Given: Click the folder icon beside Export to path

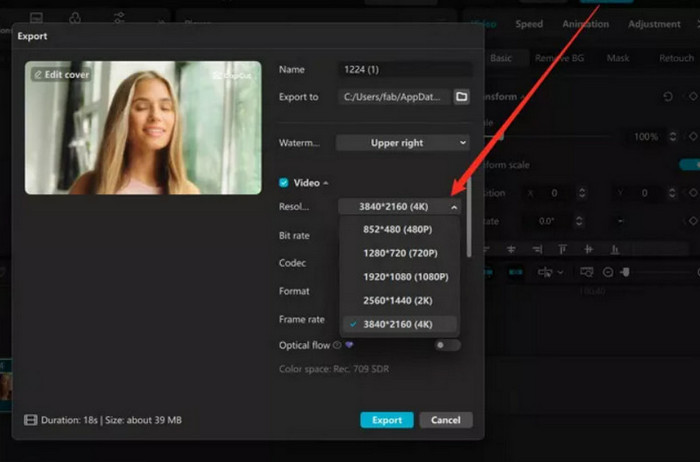Looking at the screenshot, I should coord(461,97).
